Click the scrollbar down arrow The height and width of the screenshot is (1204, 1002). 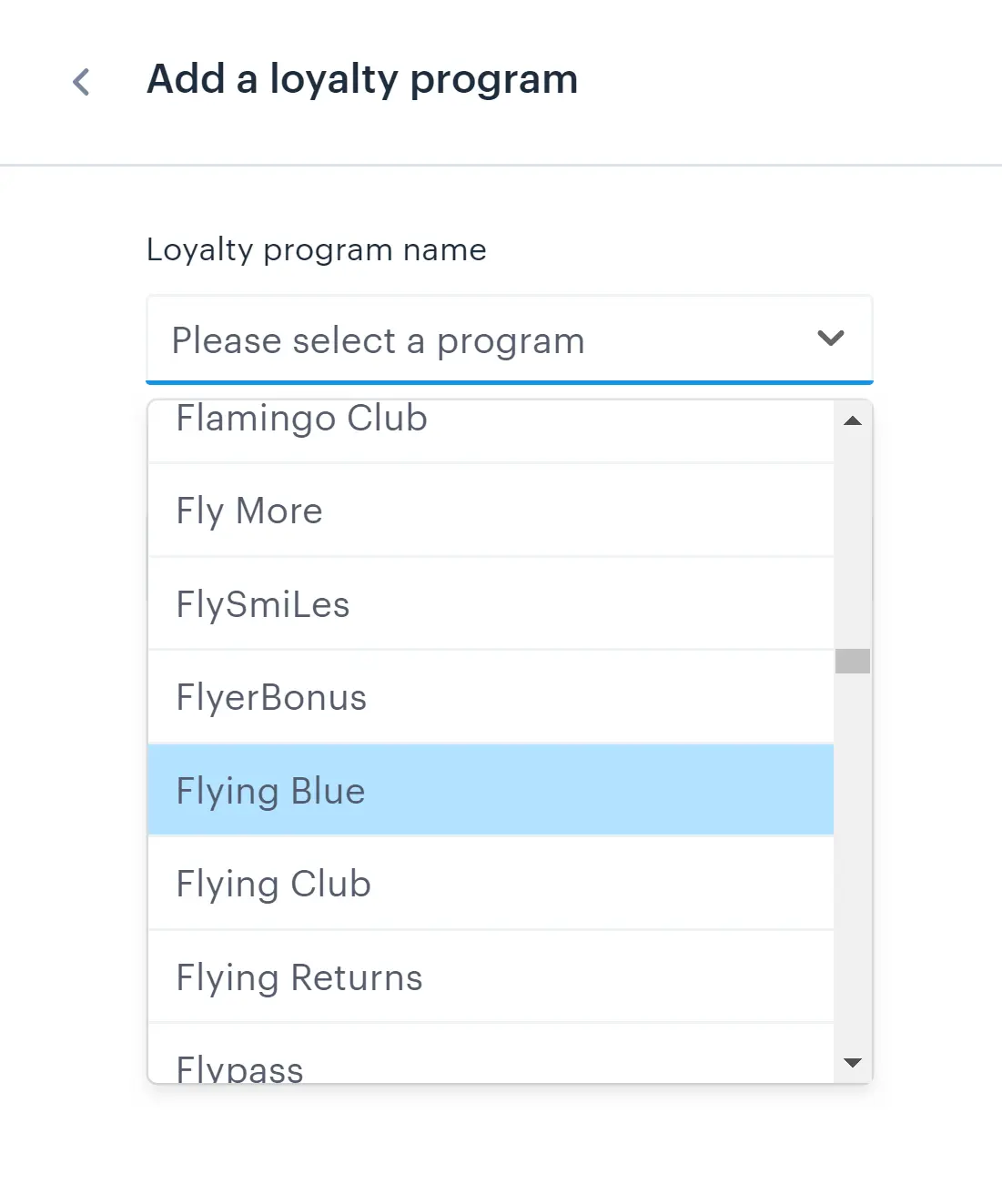[853, 1062]
